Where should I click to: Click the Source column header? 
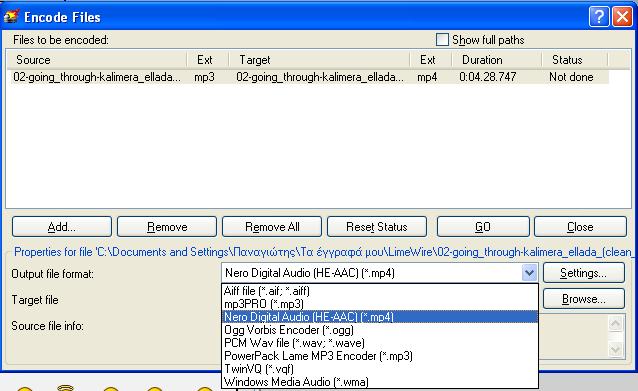click(97, 60)
